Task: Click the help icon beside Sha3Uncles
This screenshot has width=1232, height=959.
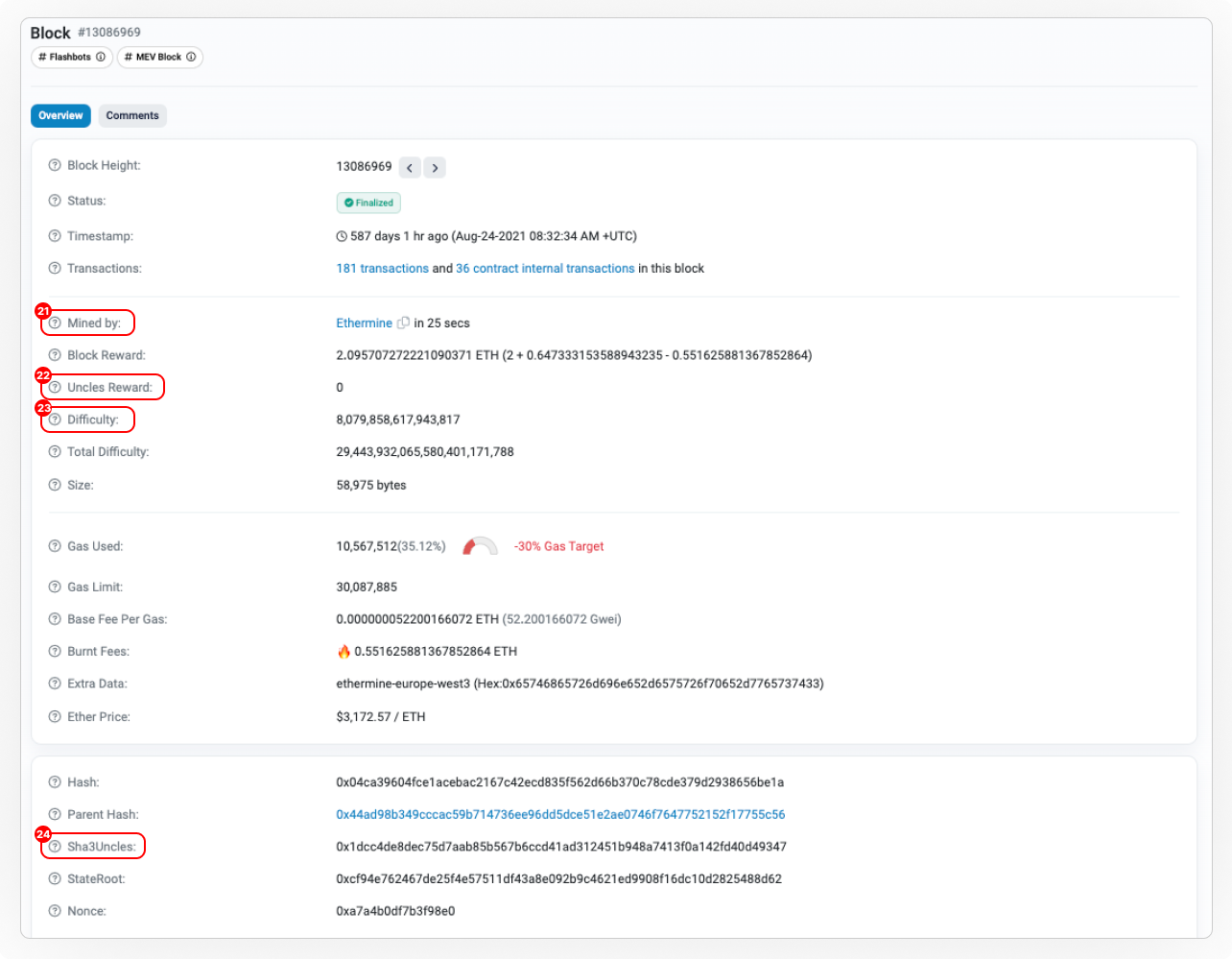Action: (x=55, y=847)
